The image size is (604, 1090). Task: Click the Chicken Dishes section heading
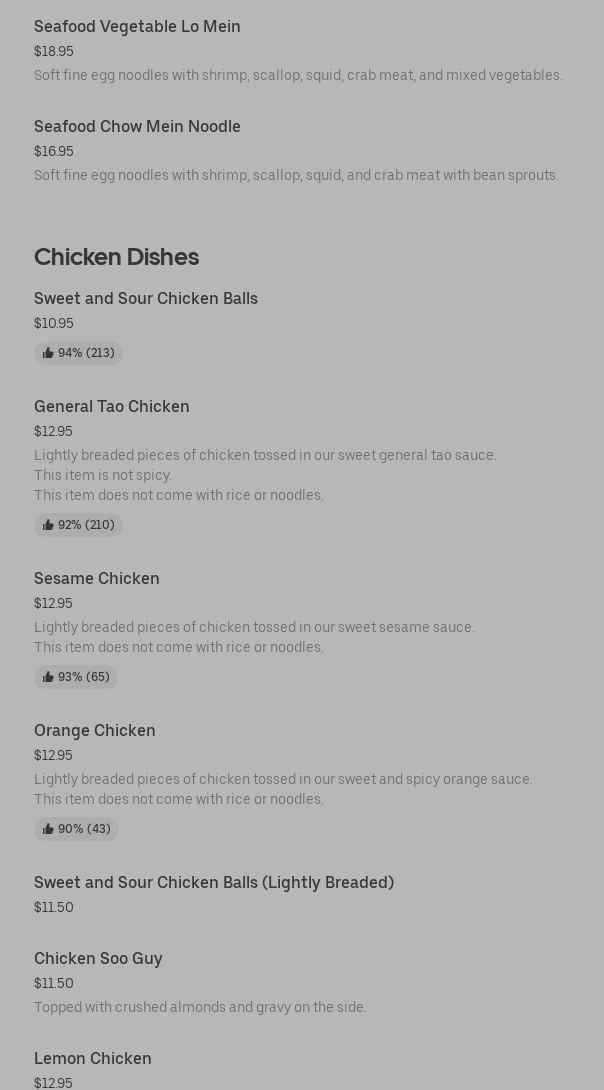(x=116, y=257)
